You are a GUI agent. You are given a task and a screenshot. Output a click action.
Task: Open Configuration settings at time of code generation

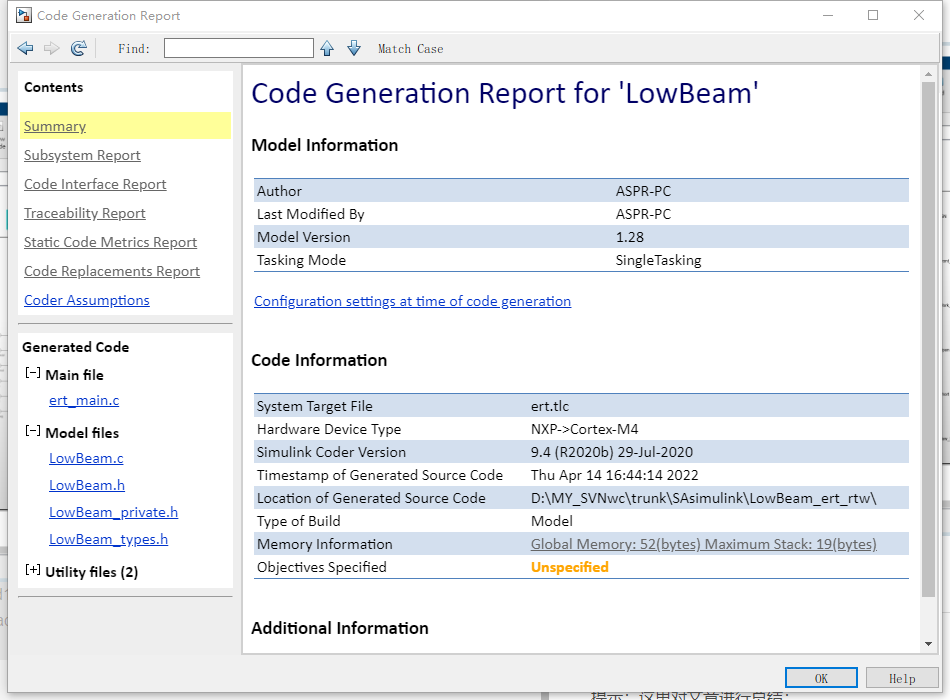click(x=412, y=301)
